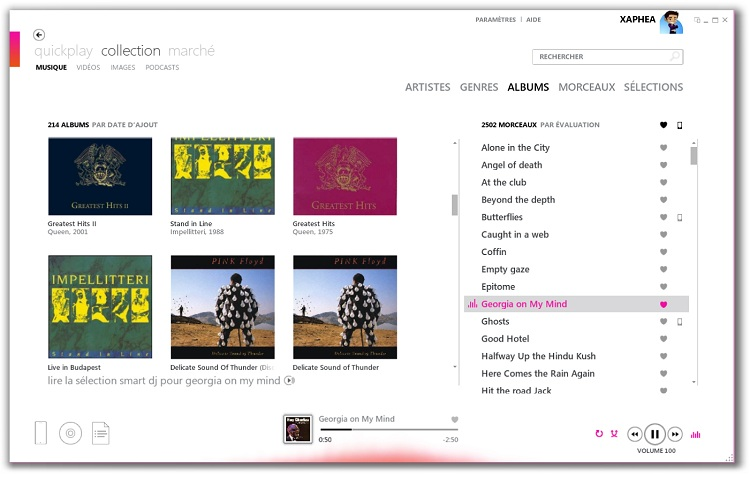Change album sort PAR DATE D'AJOUT

point(125,125)
